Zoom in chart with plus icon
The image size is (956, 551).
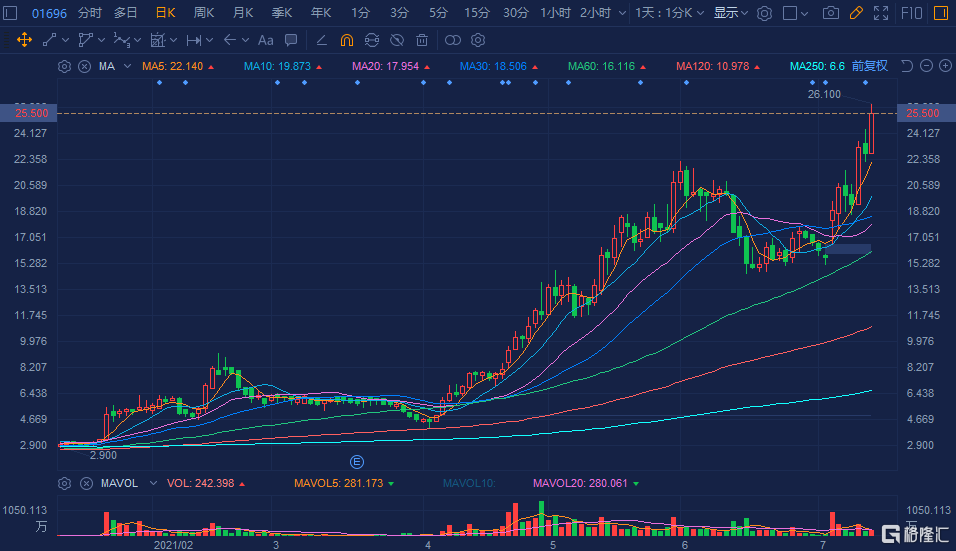943,66
